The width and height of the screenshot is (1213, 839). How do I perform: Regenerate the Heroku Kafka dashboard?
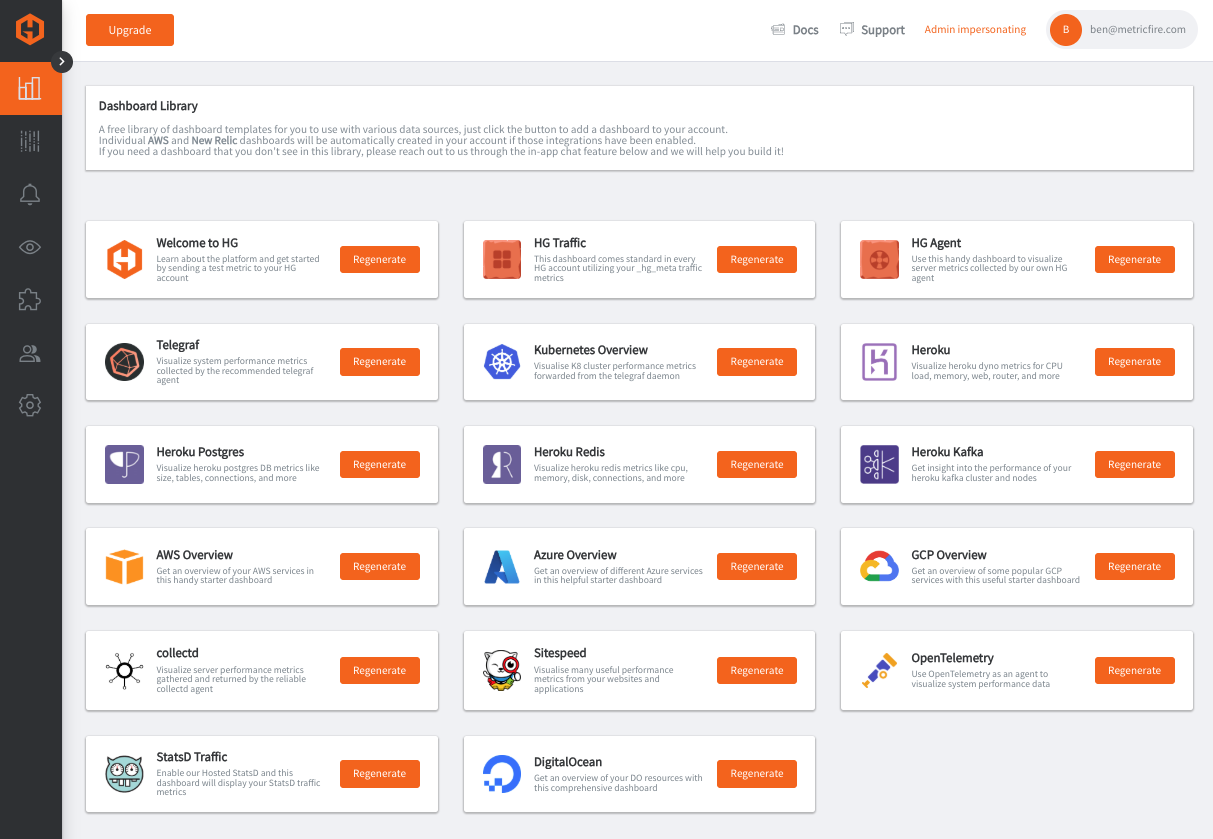(x=1134, y=464)
